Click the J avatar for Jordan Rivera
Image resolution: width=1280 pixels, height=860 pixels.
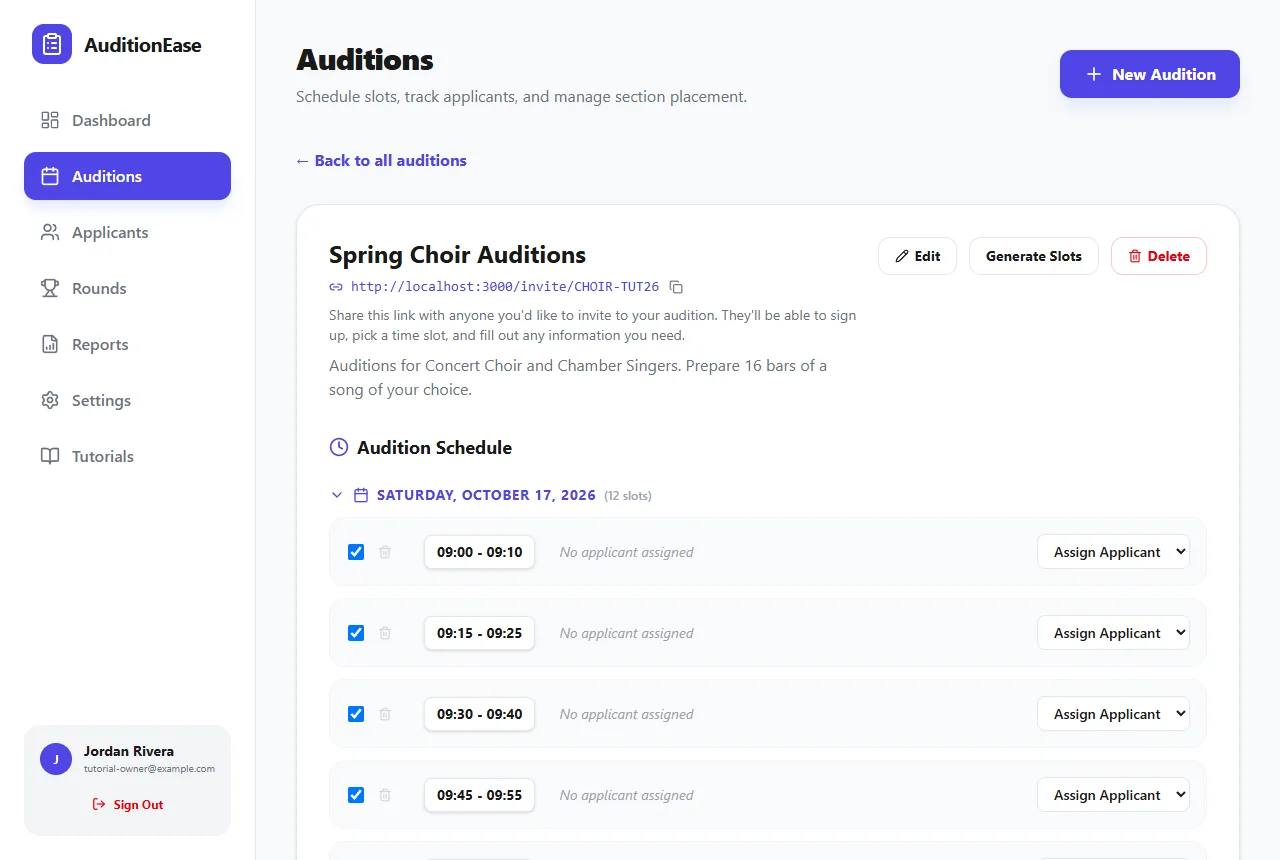point(56,759)
